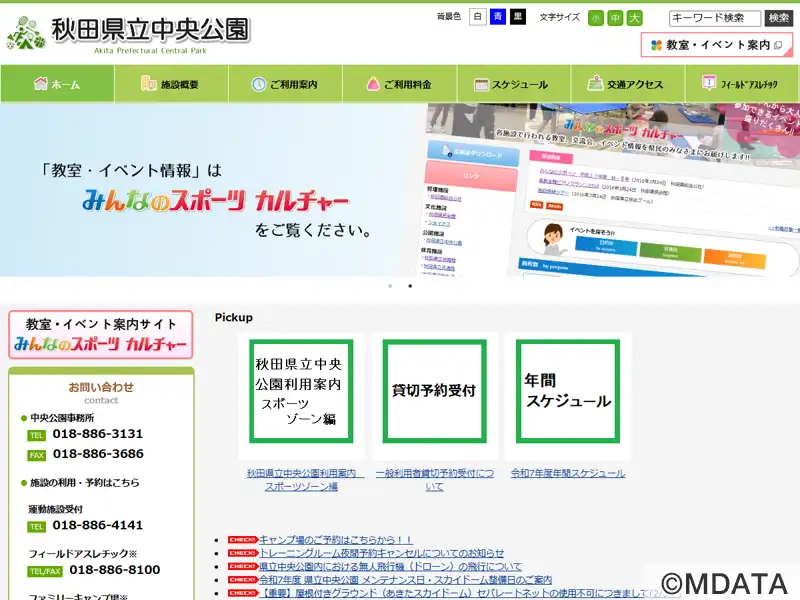Click the calendar icon for スケジュール
This screenshot has width=800, height=600.
tap(482, 84)
